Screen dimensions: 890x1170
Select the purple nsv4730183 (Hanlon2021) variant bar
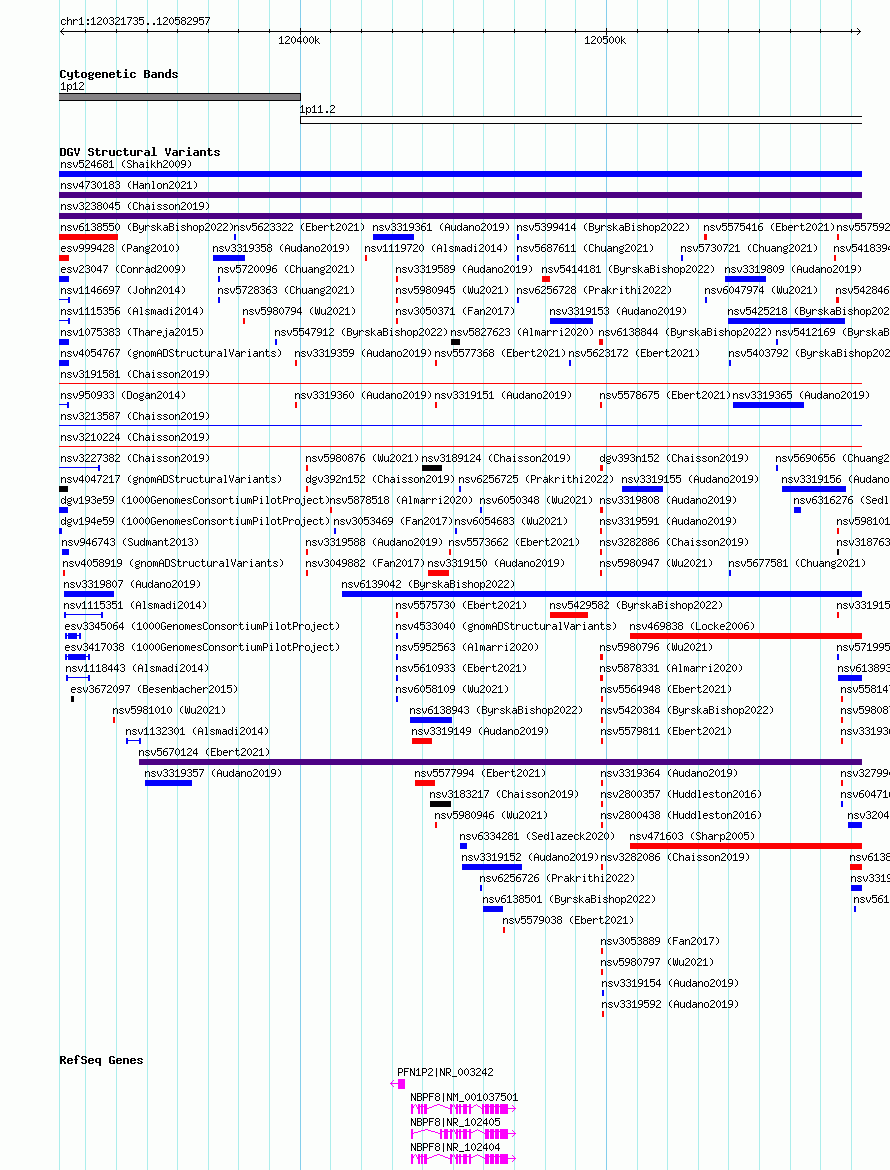click(x=460, y=195)
